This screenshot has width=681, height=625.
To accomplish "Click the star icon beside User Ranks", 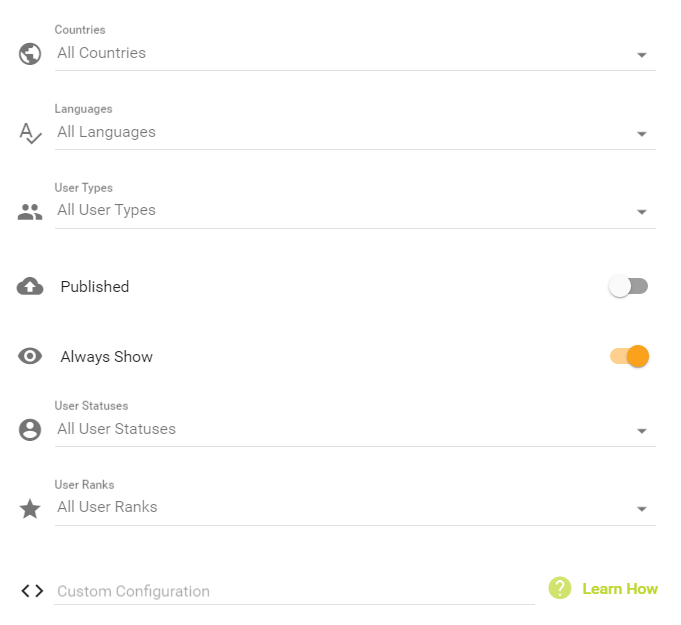I will (x=30, y=509).
